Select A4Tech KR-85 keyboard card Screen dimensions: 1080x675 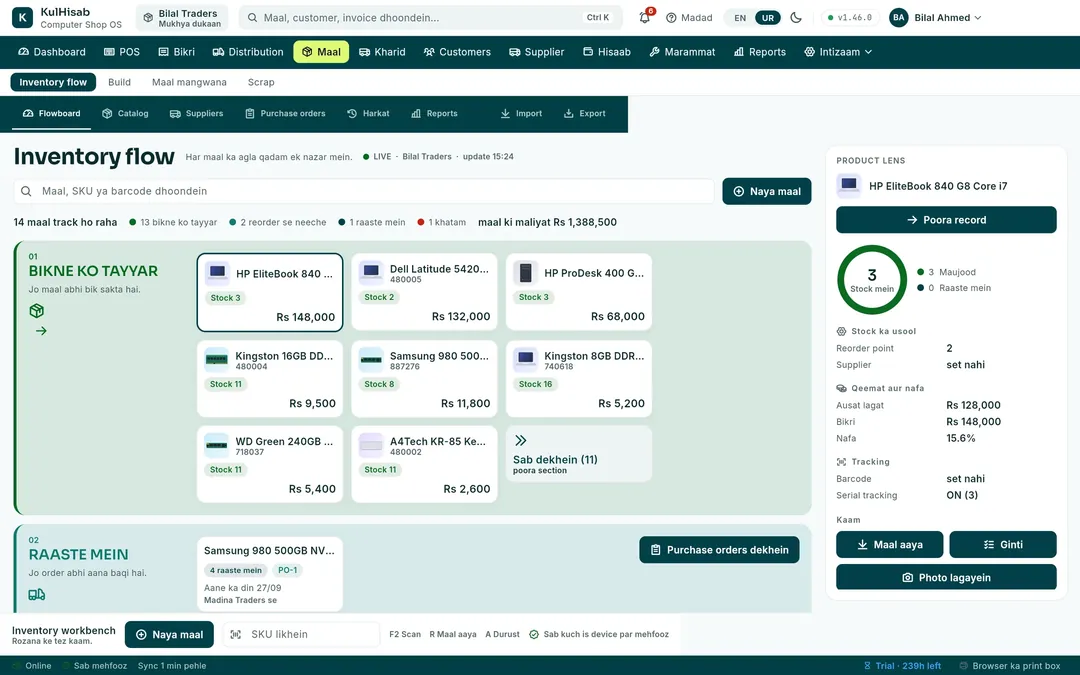[424, 464]
